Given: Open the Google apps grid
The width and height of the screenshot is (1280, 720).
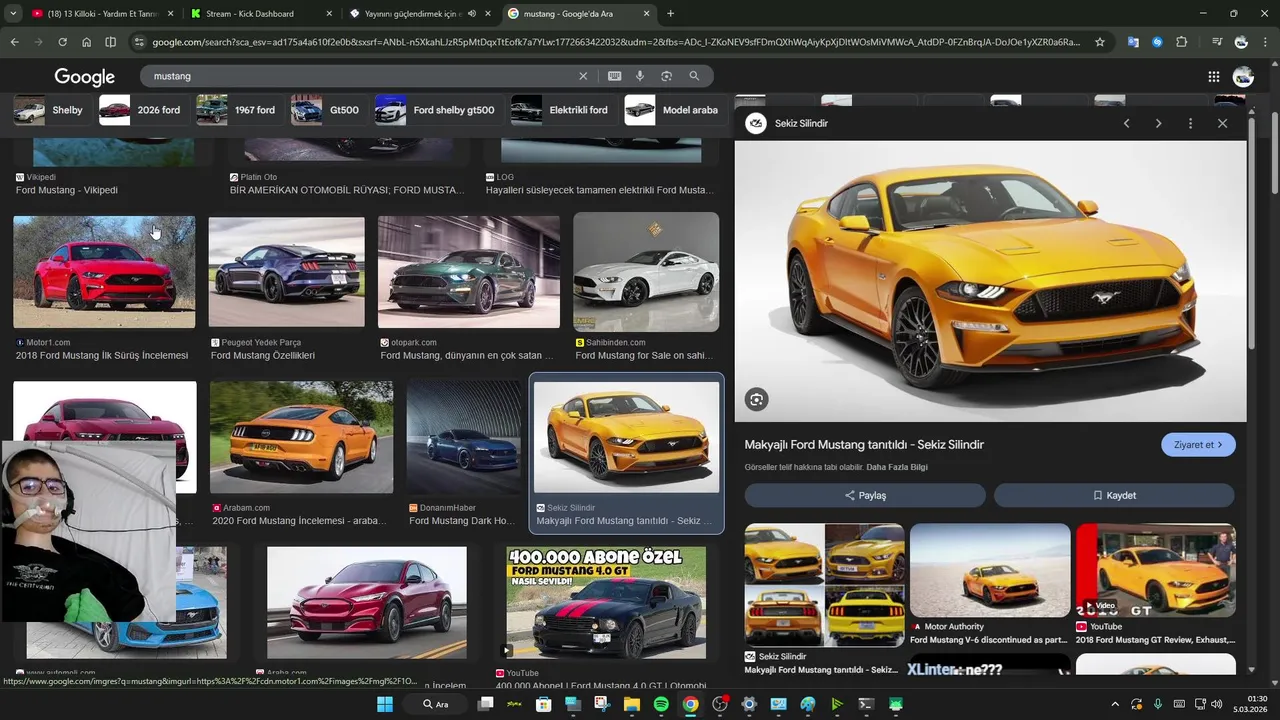Looking at the screenshot, I should coord(1213,77).
